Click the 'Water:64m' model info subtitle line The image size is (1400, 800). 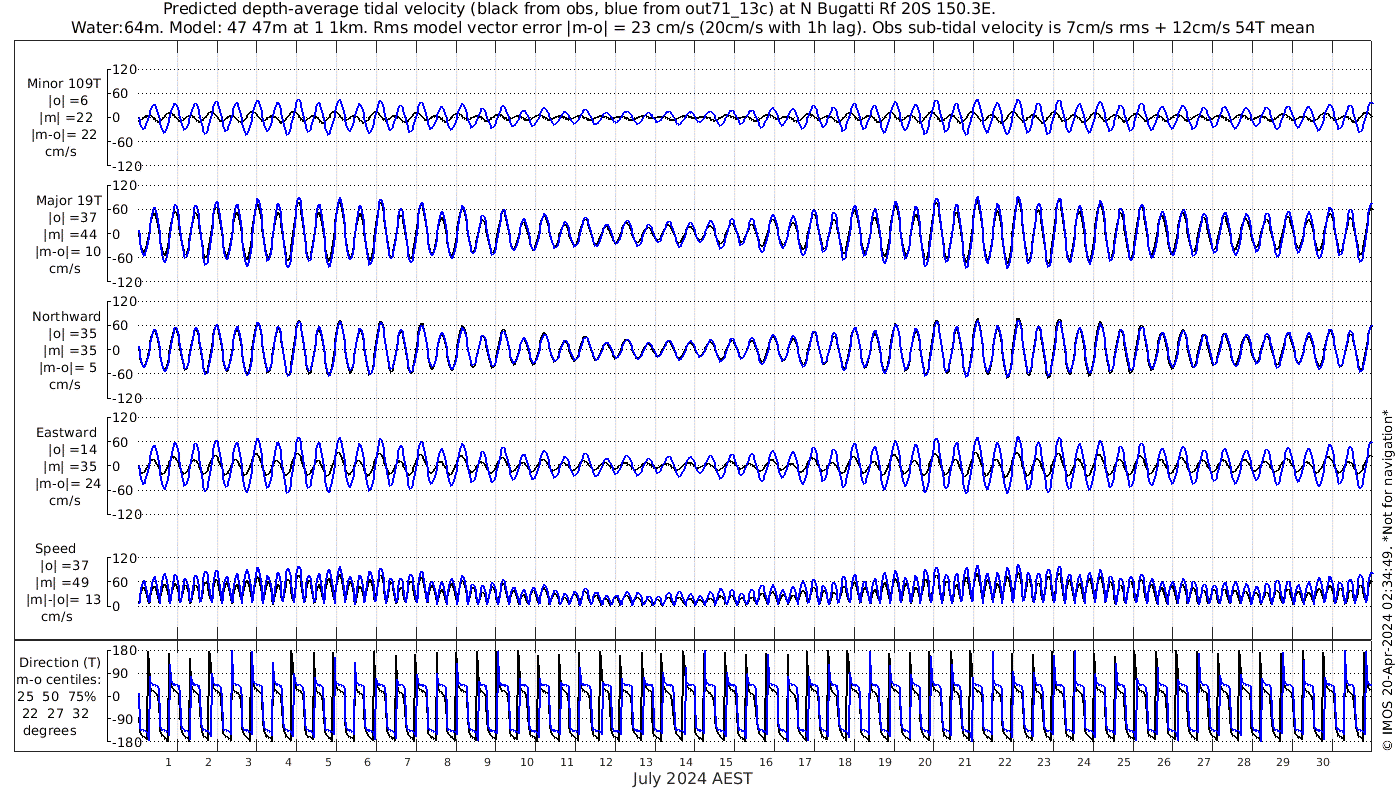click(692, 28)
